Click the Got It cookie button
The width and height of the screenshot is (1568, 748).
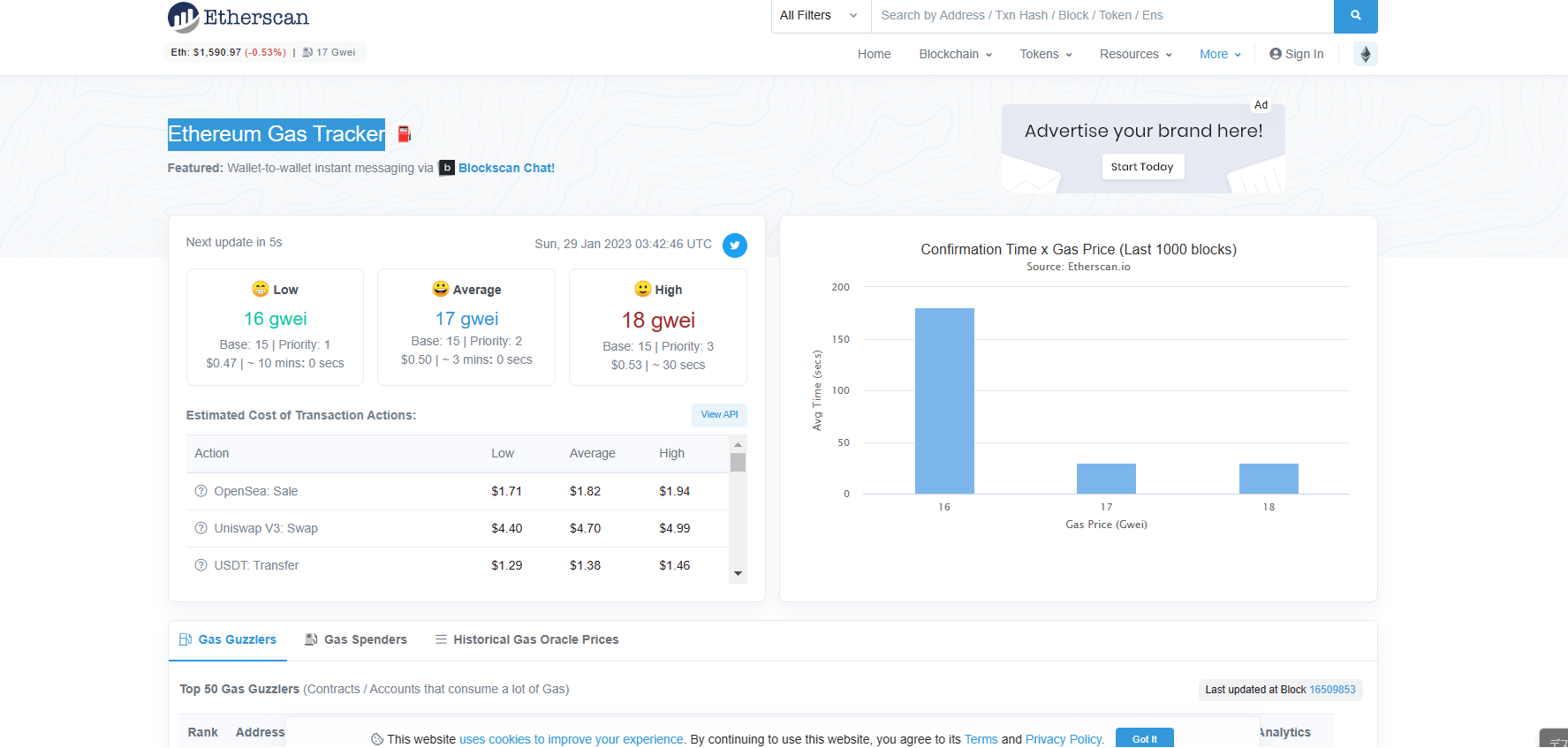pos(1144,738)
